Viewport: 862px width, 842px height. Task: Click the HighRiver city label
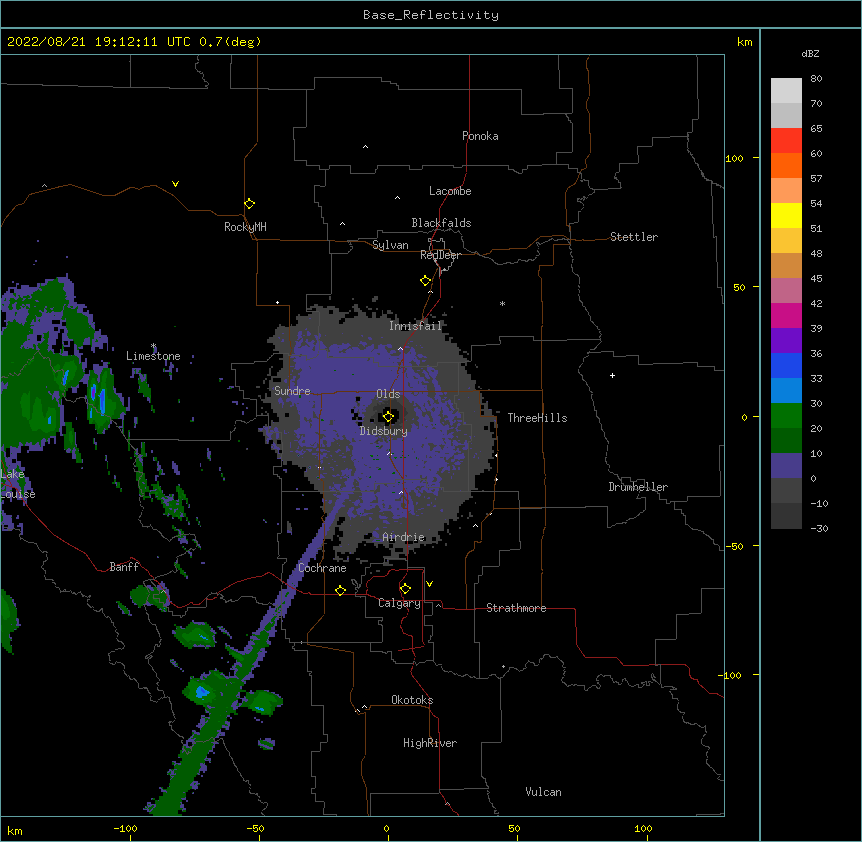[x=430, y=743]
